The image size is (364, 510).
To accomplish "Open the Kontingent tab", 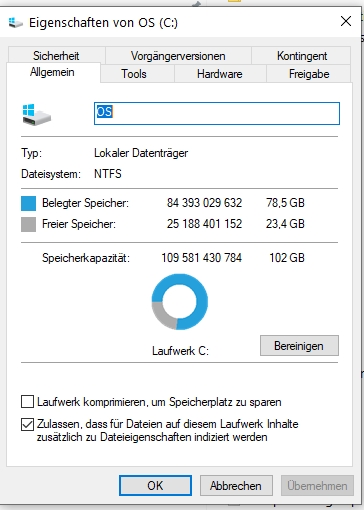I will click(301, 56).
